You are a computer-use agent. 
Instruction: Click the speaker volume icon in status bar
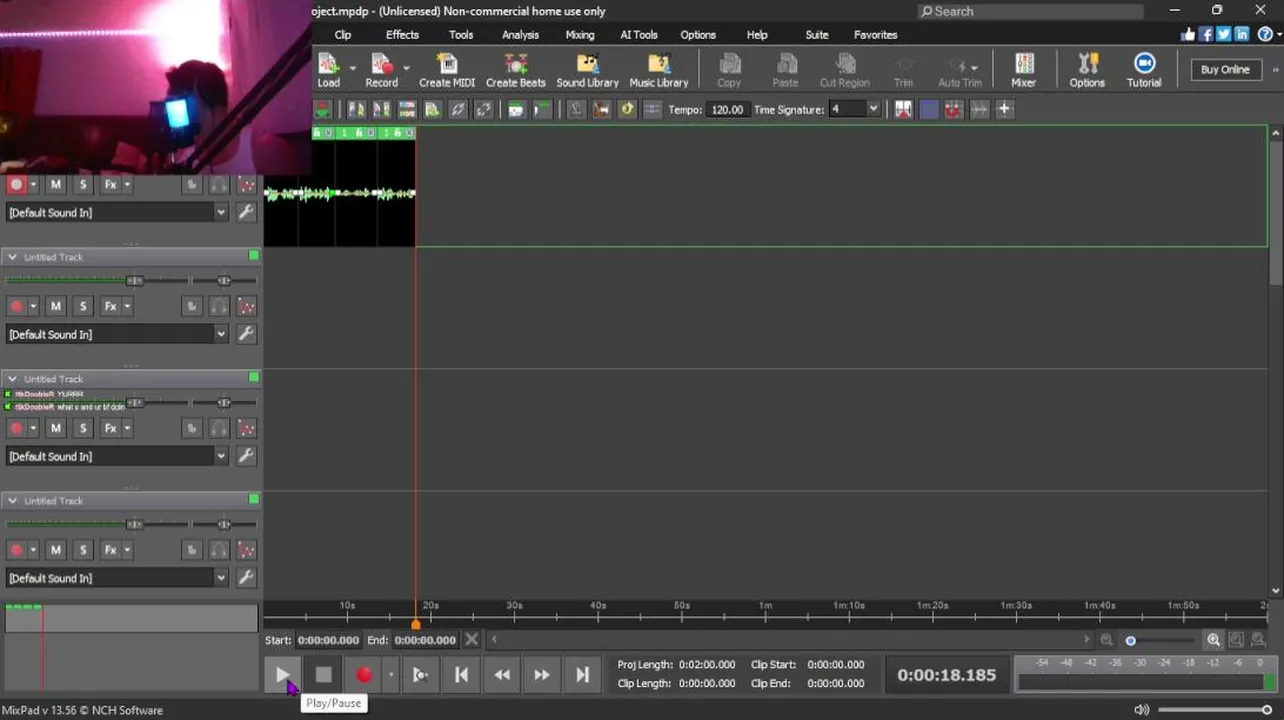coord(1141,710)
